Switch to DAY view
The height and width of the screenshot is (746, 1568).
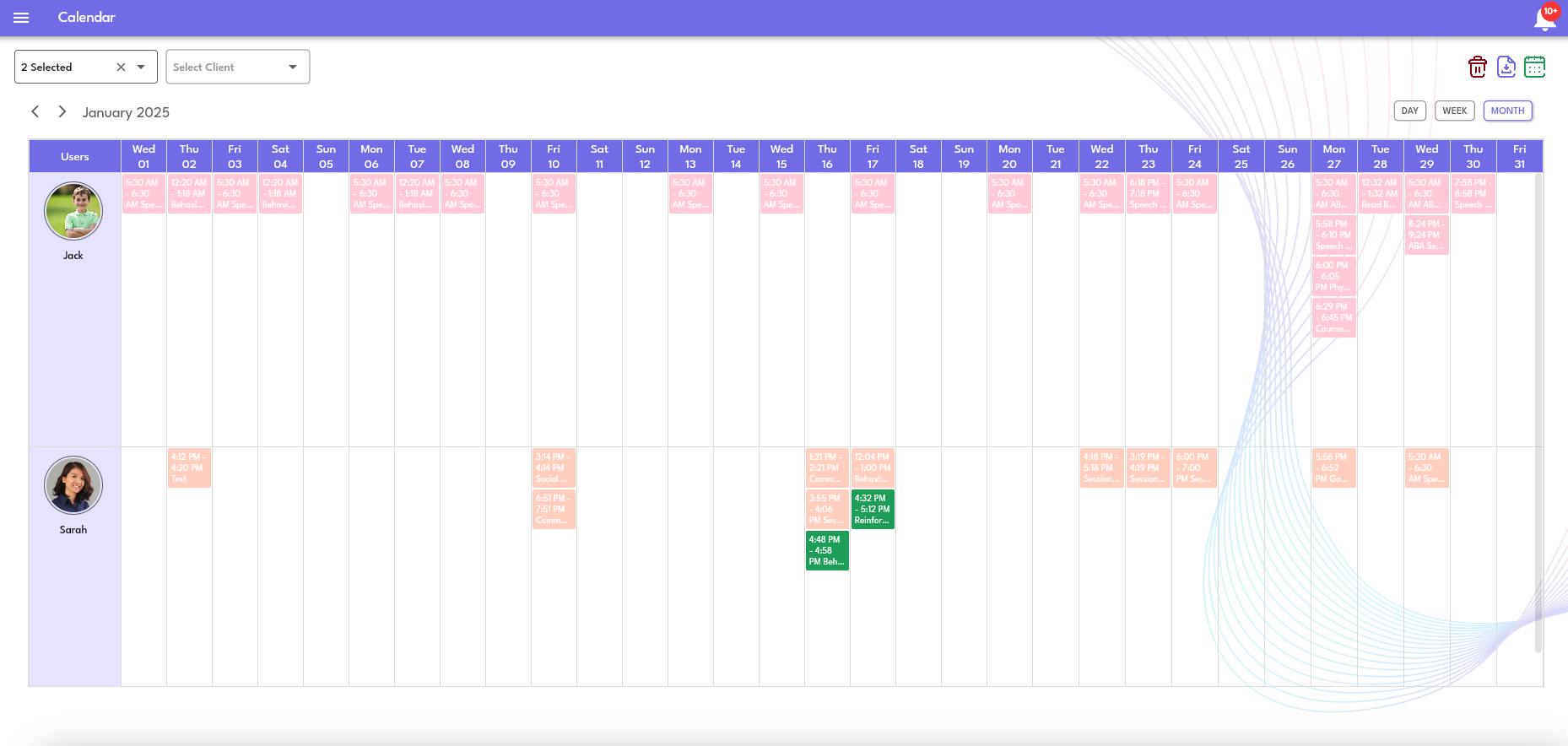1410,111
